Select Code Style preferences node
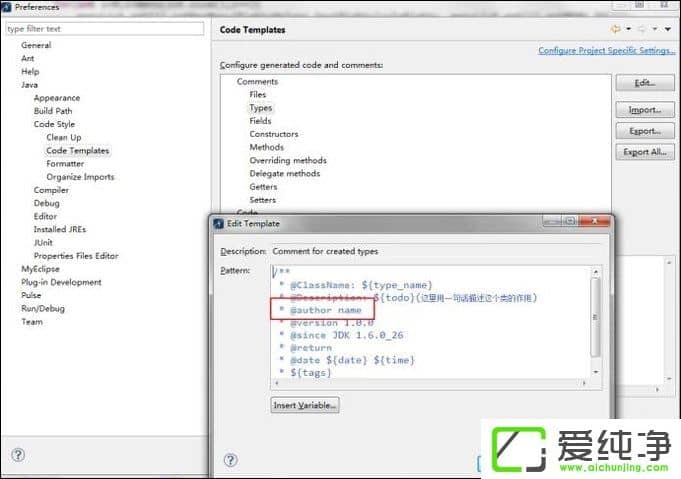 point(54,124)
